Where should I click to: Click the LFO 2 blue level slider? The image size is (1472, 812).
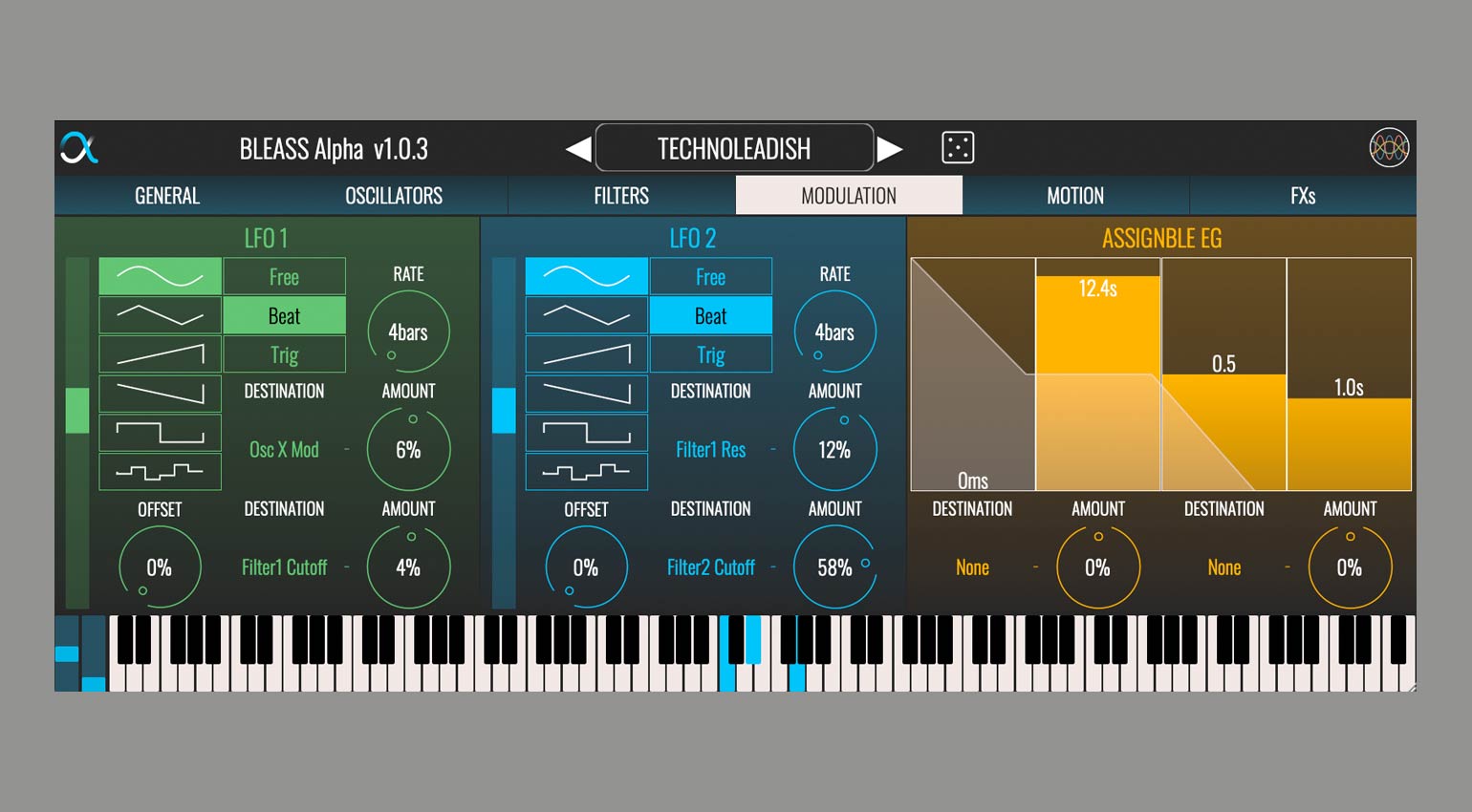(x=504, y=432)
